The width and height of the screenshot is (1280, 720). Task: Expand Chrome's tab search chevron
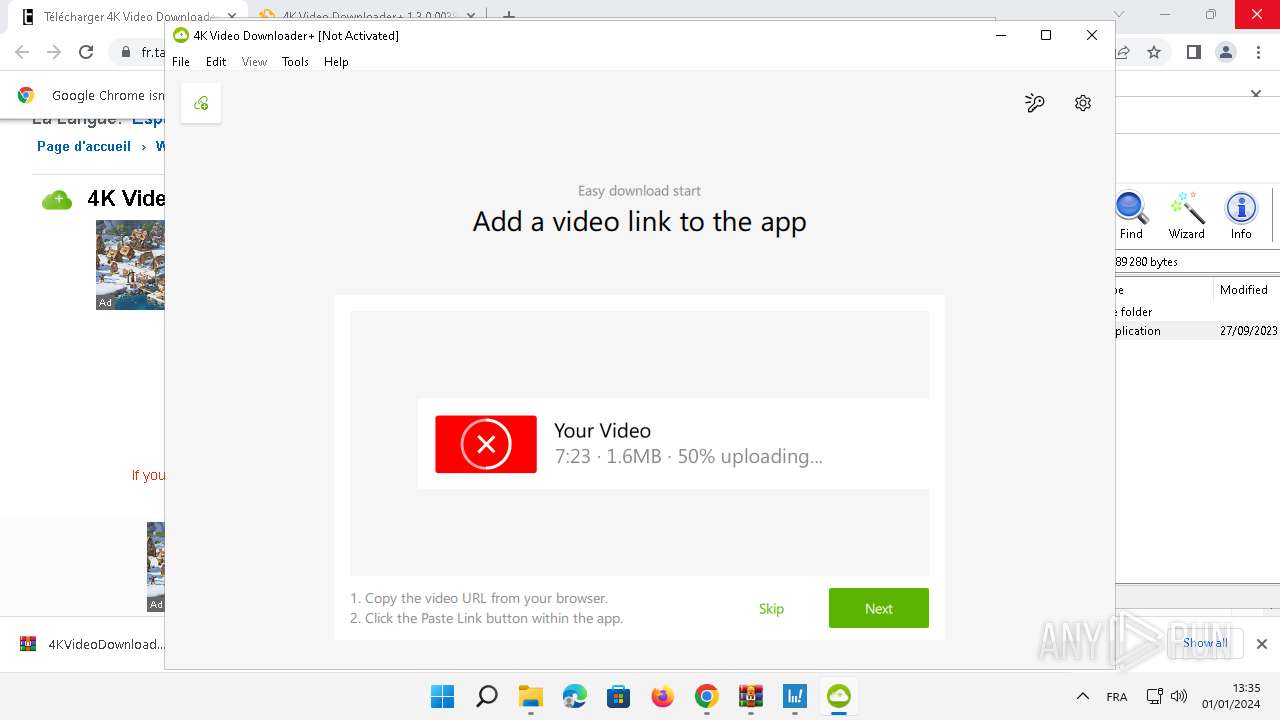1119,15
